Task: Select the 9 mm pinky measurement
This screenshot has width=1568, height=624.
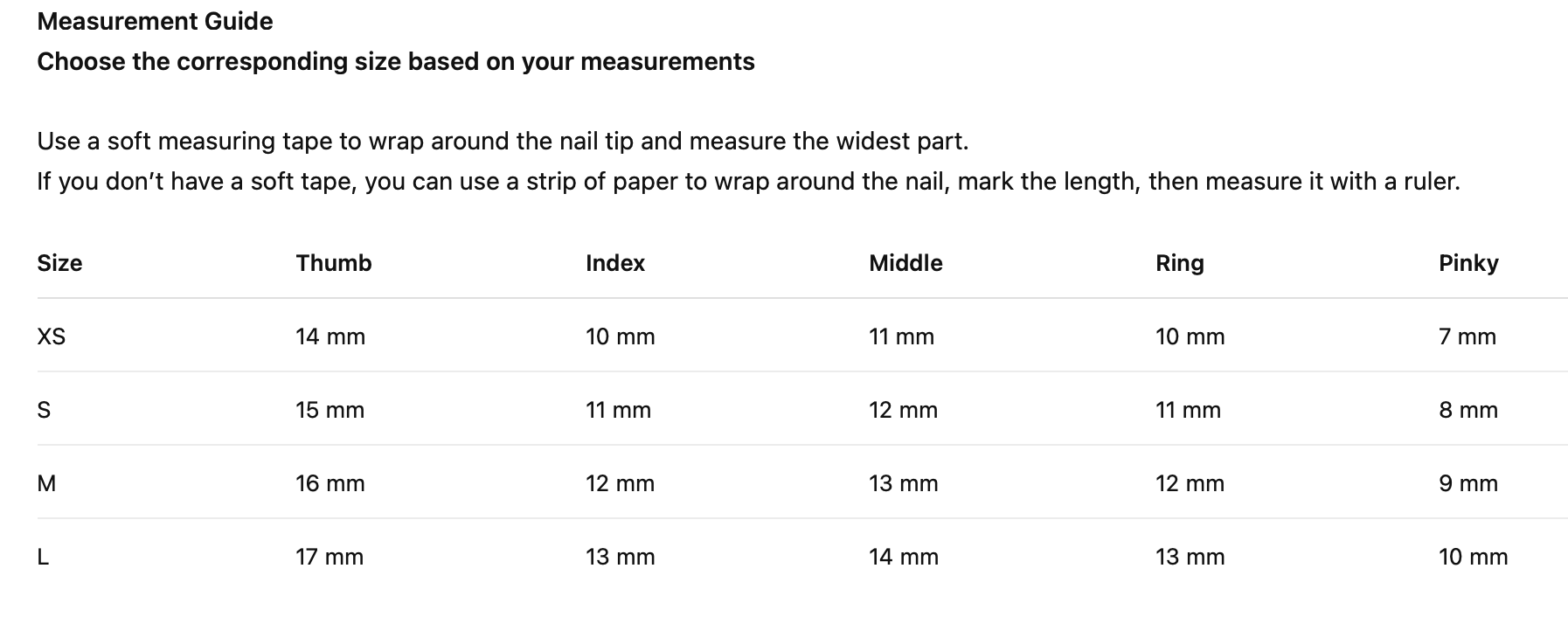Action: click(x=1467, y=483)
